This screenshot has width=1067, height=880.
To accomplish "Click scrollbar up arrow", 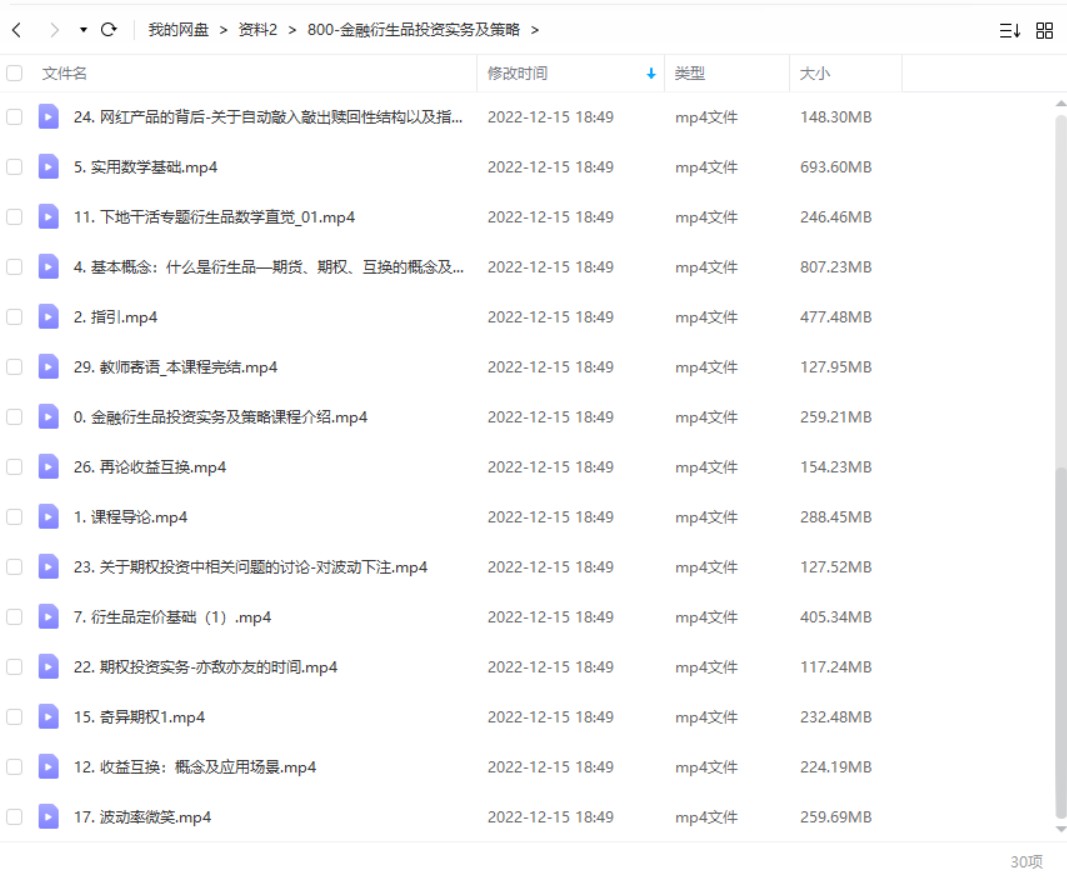I will click(1060, 103).
